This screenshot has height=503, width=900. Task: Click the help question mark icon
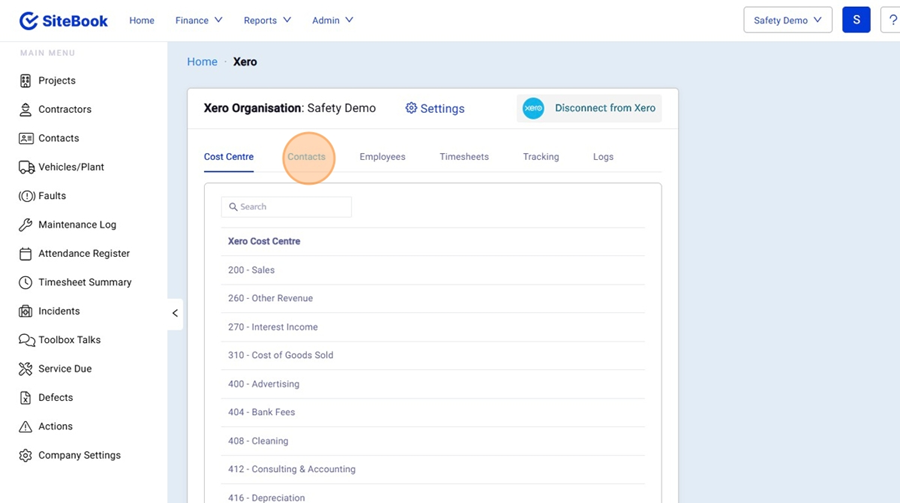892,20
